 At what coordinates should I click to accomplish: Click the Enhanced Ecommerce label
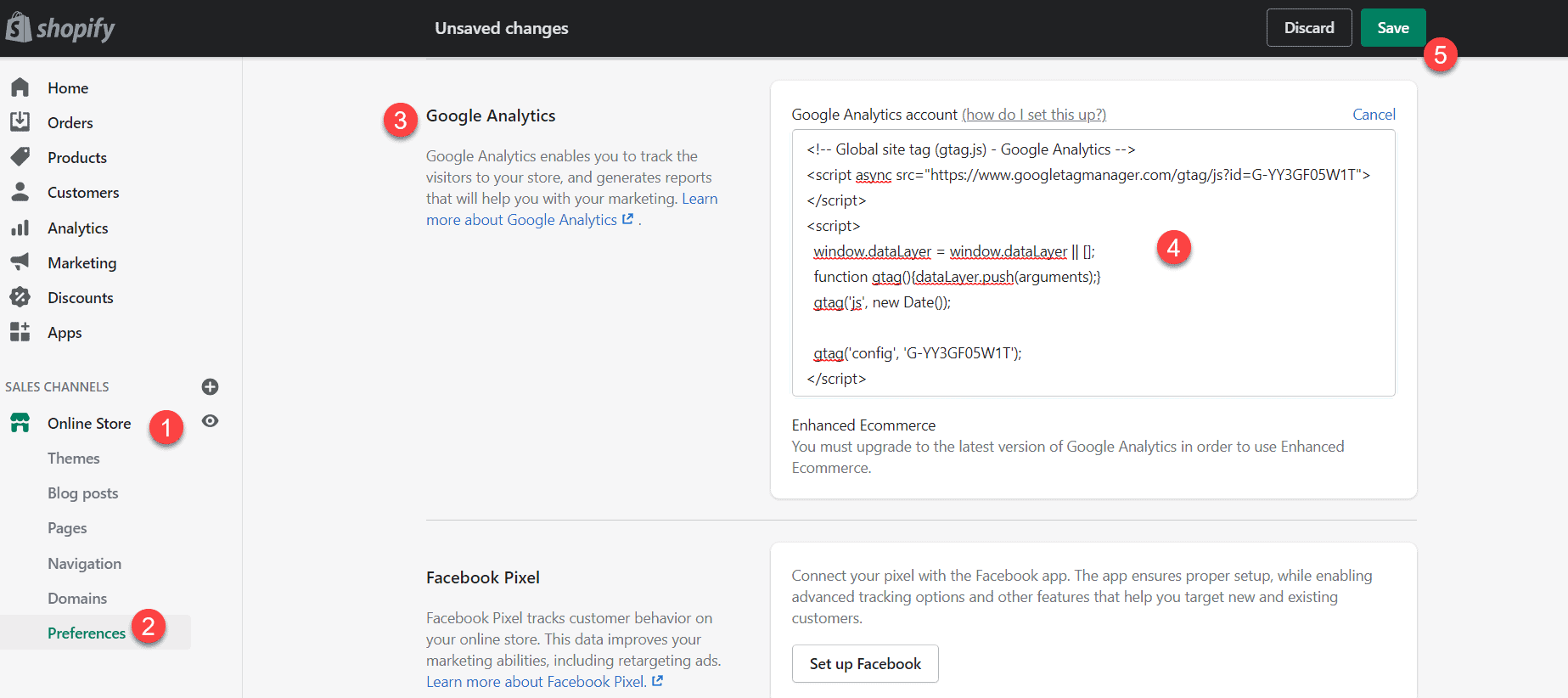click(863, 425)
